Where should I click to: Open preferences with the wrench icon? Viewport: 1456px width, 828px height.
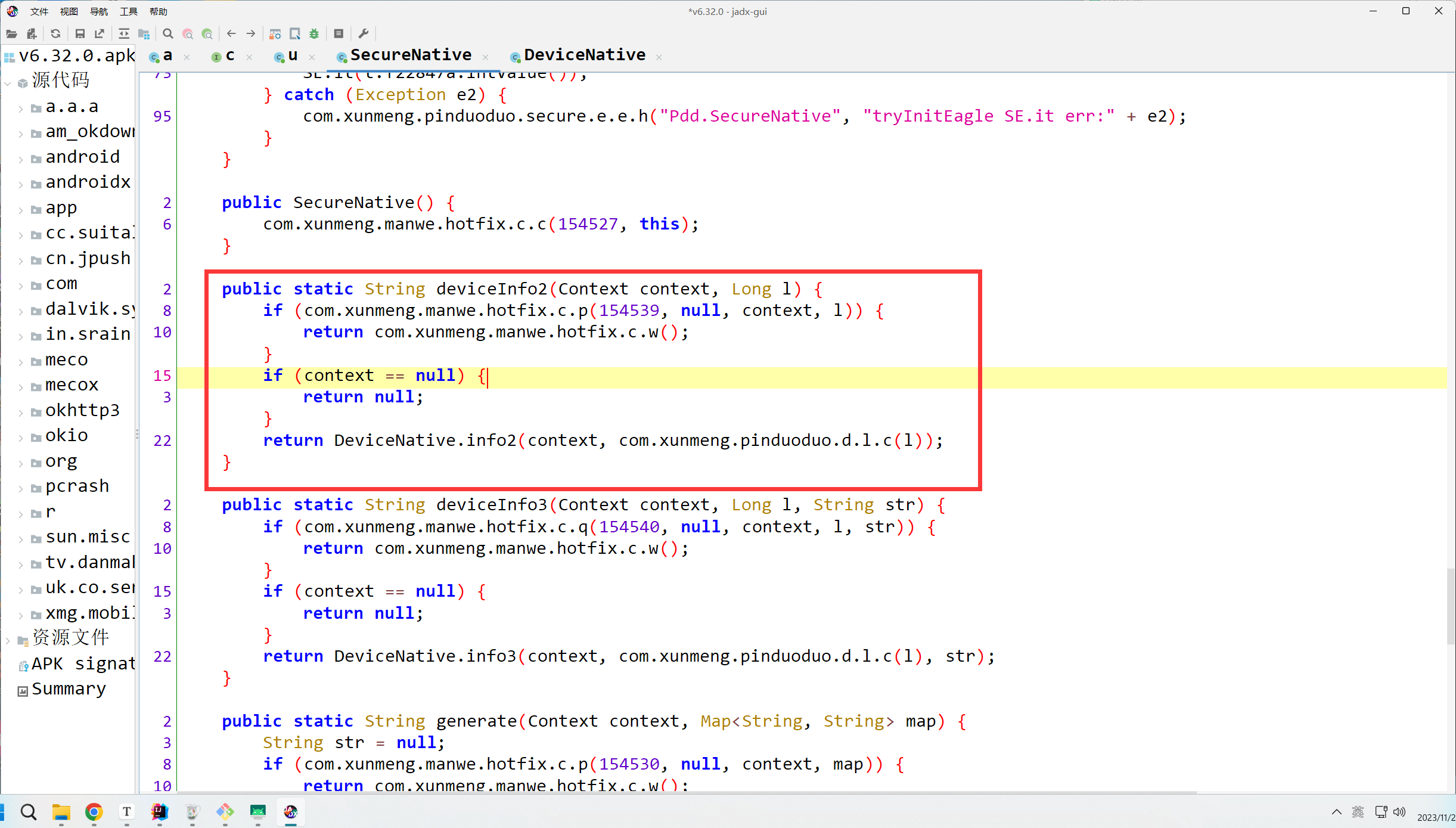[x=364, y=34]
